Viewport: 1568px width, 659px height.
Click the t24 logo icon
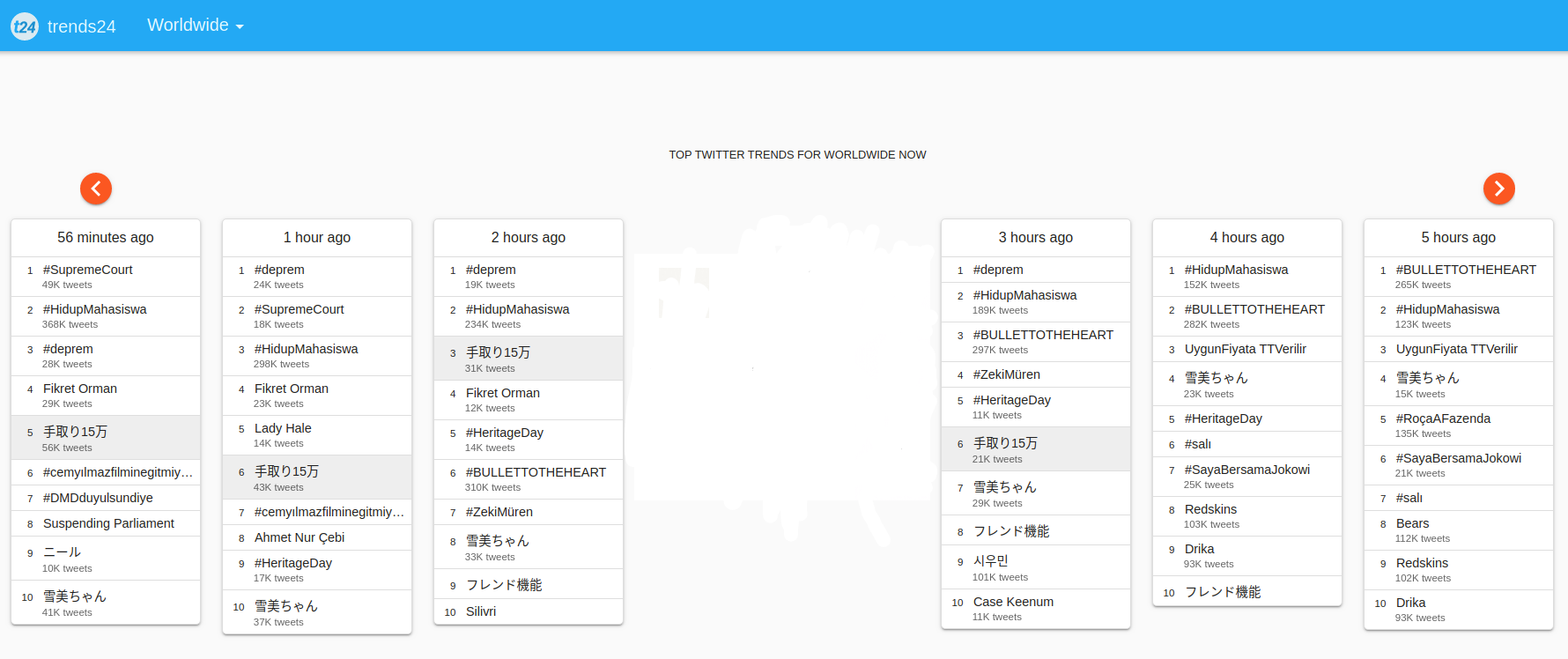25,26
